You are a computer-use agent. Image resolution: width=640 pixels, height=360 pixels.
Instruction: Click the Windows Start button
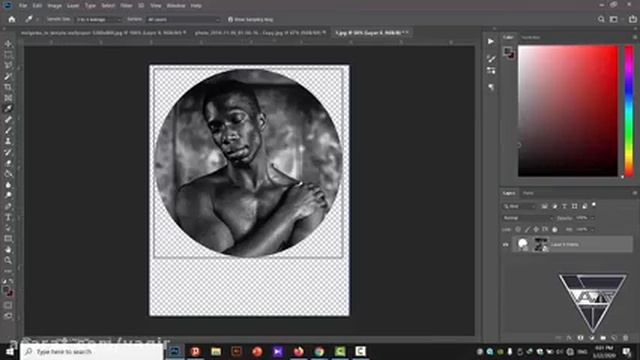pos(9,351)
